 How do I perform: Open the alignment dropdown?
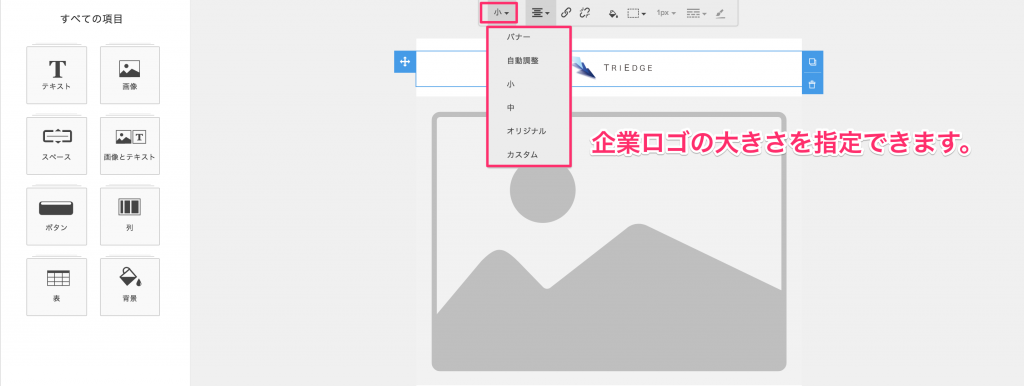pyautogui.click(x=540, y=12)
